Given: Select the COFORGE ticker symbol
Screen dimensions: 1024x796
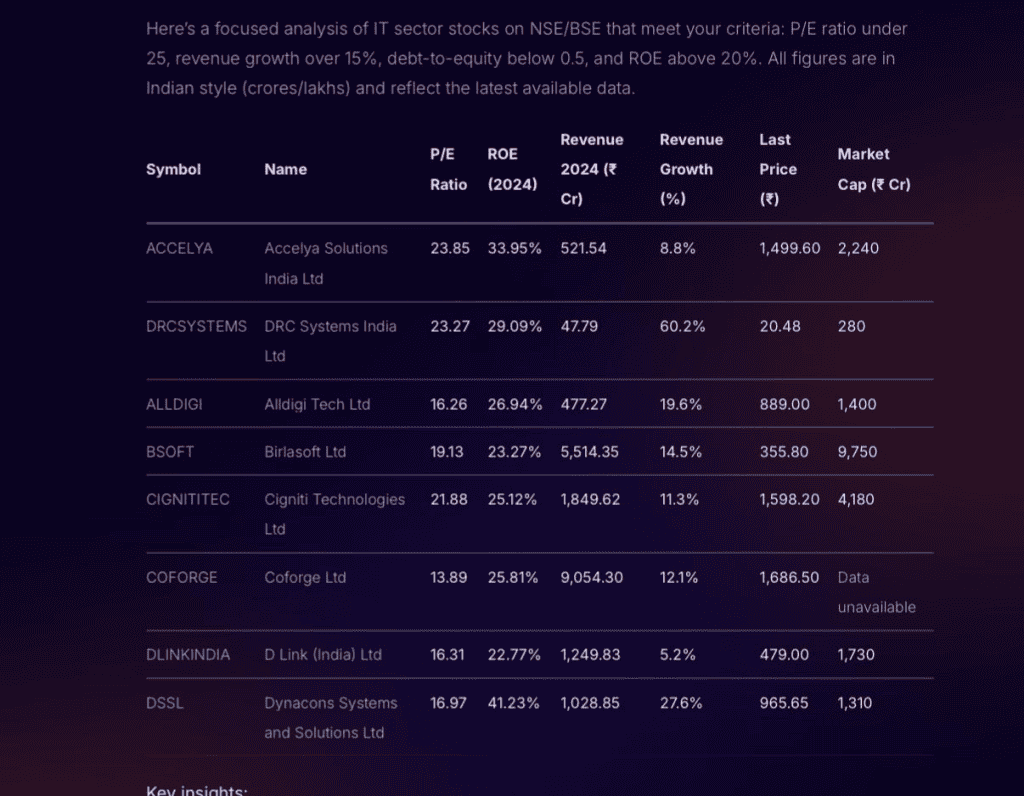Looking at the screenshot, I should [x=181, y=577].
